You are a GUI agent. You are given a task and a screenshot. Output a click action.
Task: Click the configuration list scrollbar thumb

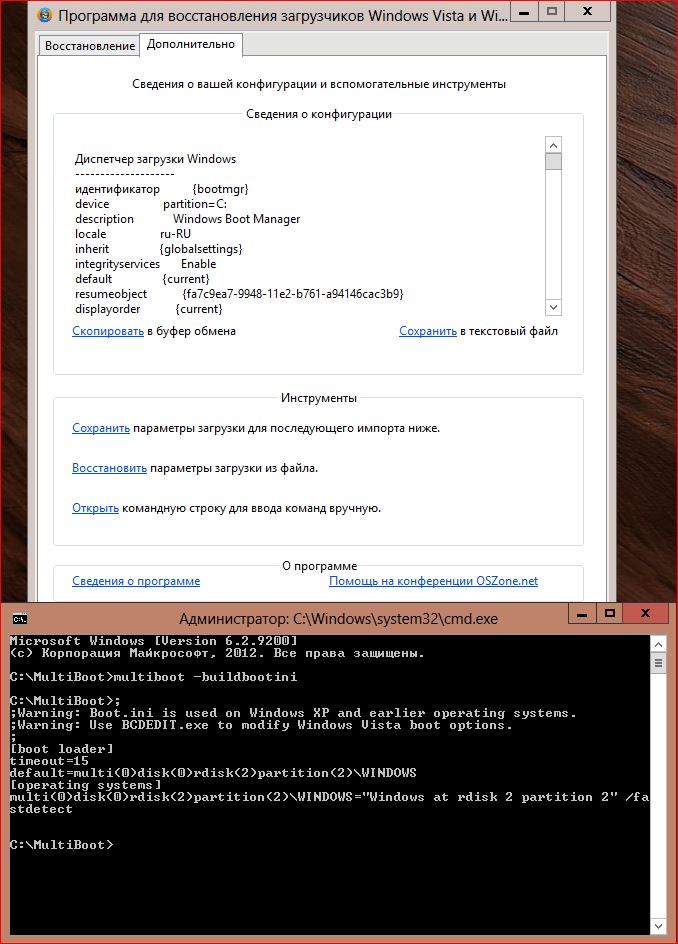[x=553, y=162]
